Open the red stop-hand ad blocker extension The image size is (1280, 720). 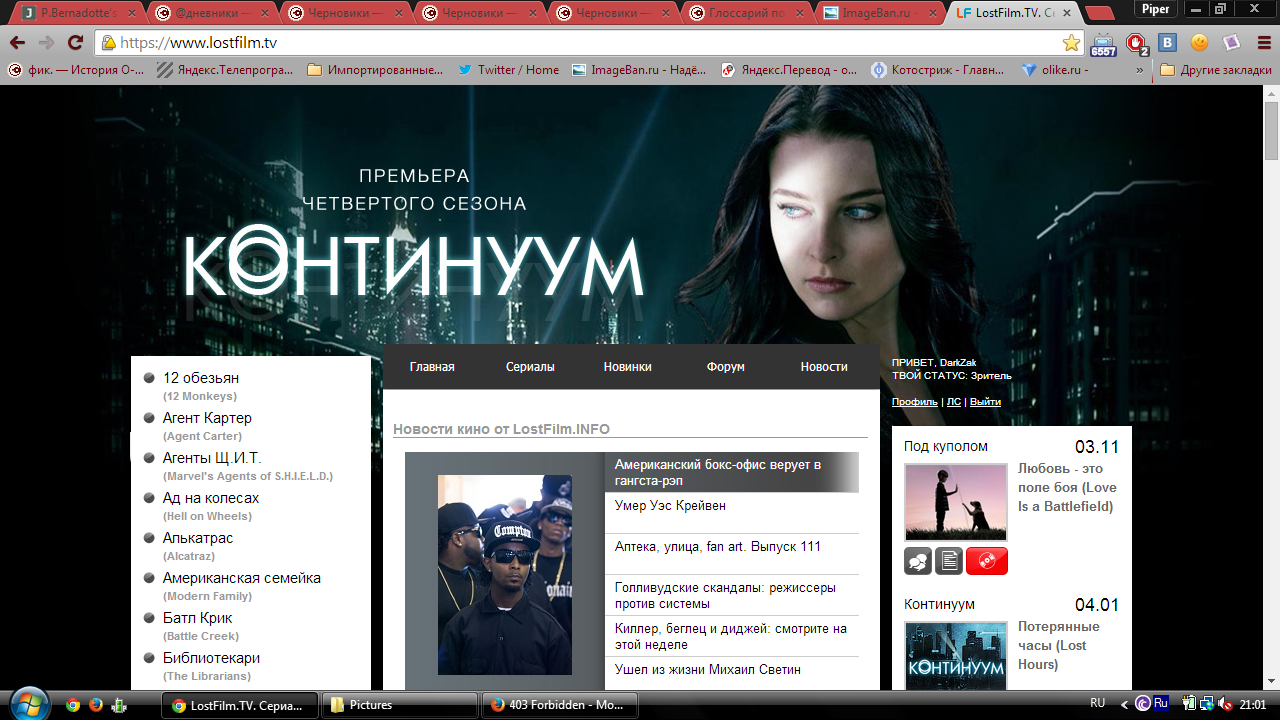[x=1137, y=44]
